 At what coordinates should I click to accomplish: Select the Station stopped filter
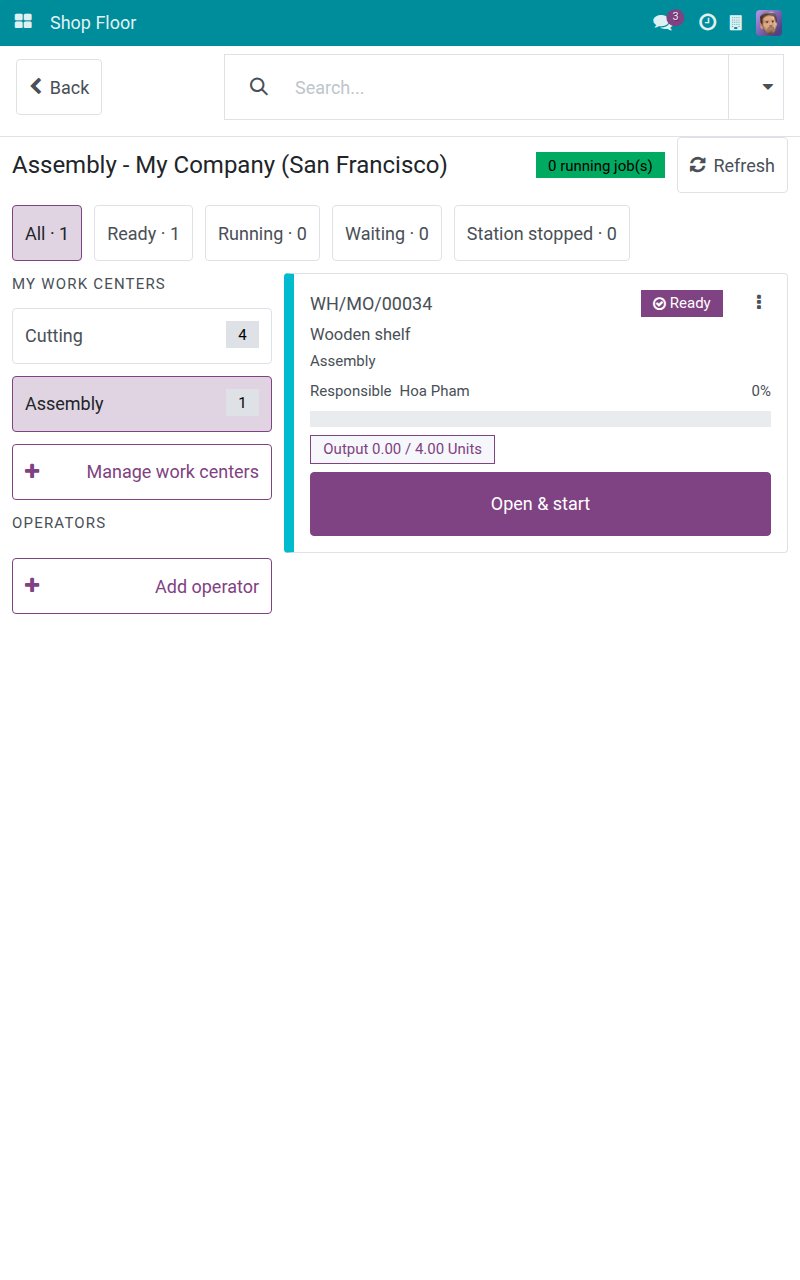coord(542,233)
